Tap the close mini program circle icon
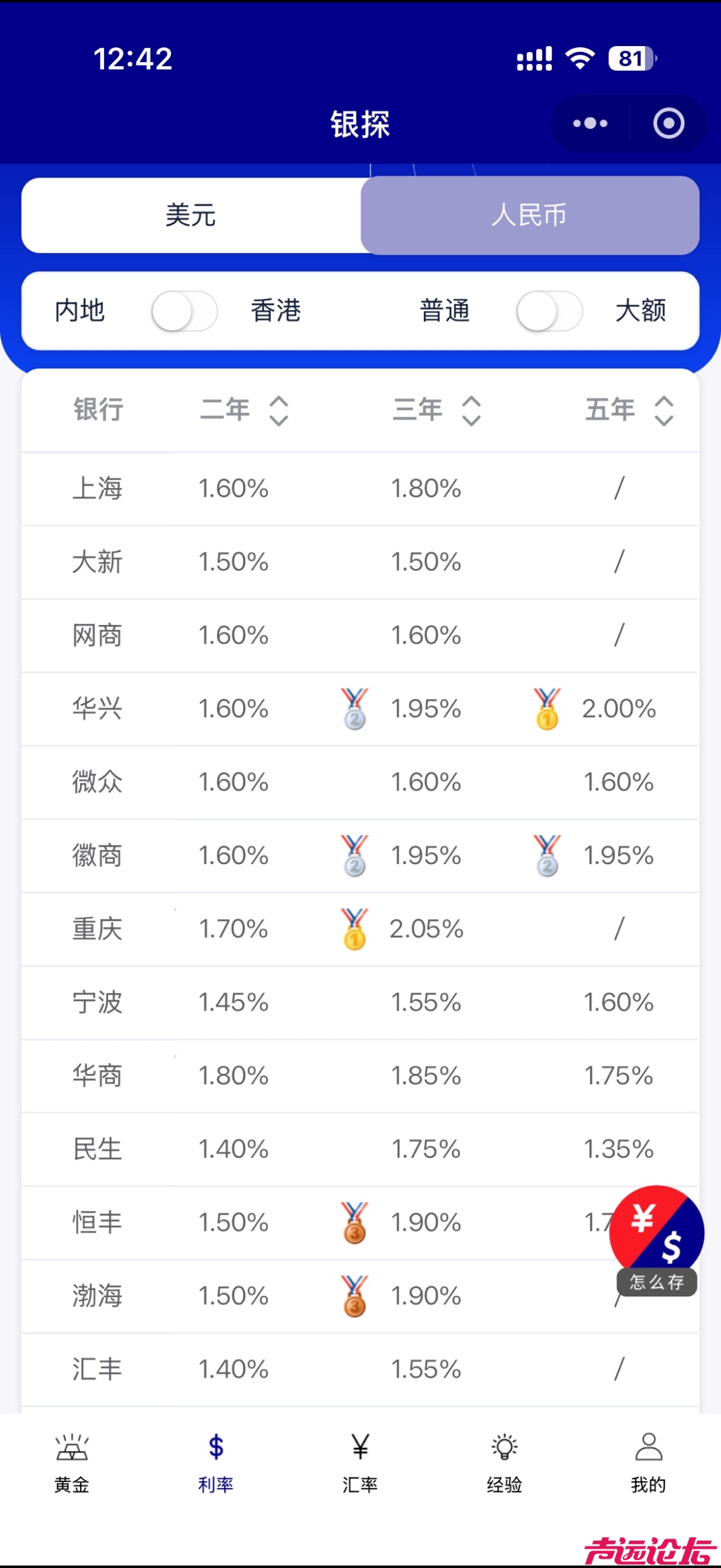This screenshot has width=721, height=1568. 668,124
